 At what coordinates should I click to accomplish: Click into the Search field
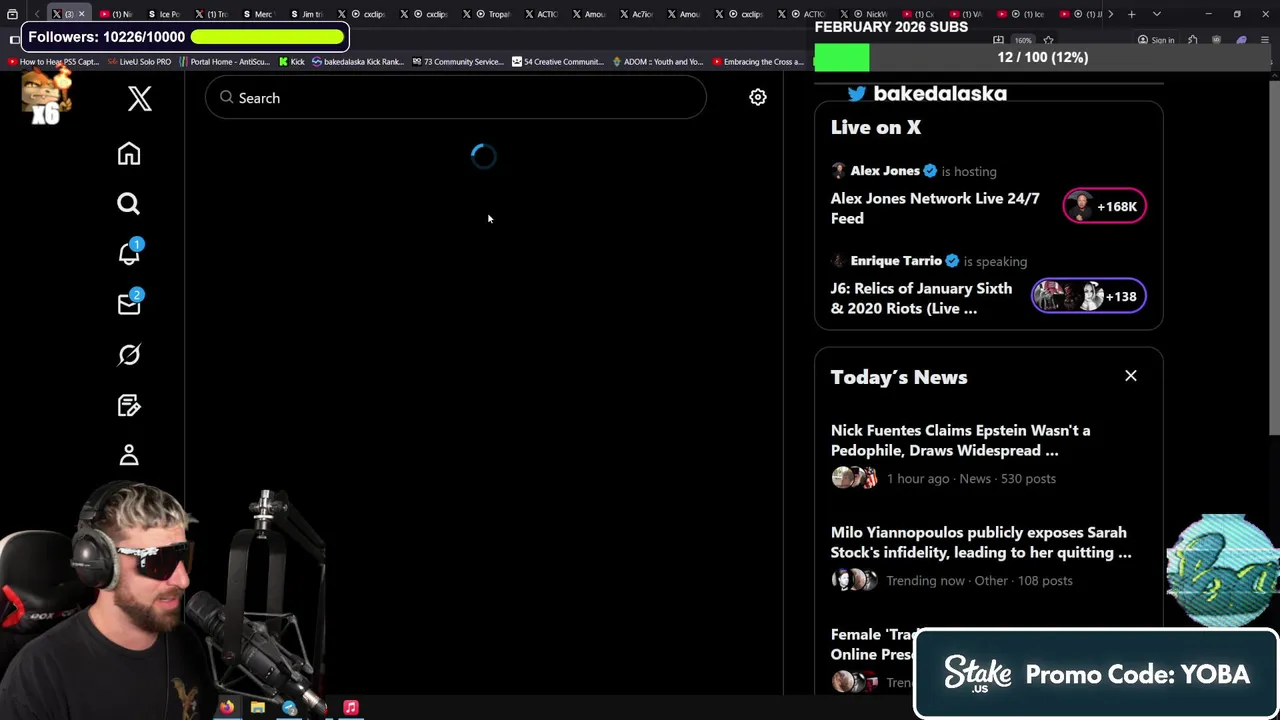tap(456, 98)
